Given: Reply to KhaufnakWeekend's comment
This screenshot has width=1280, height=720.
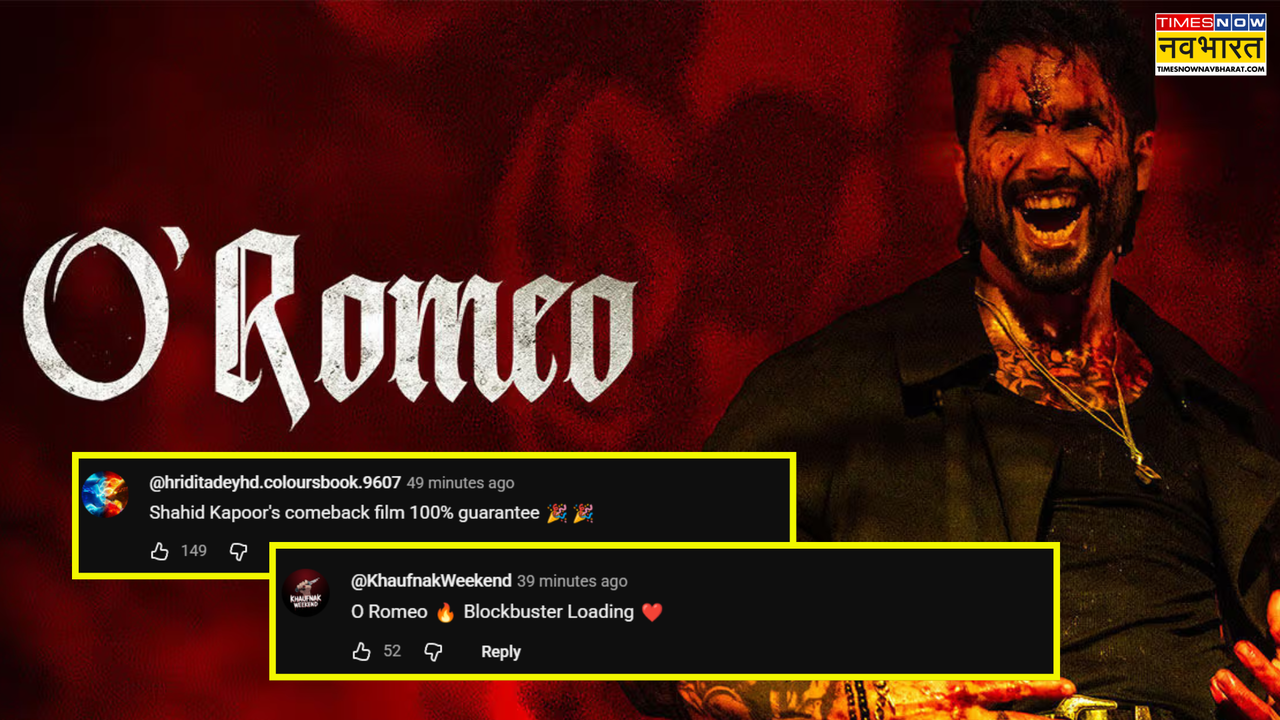Looking at the screenshot, I should pyautogui.click(x=501, y=652).
